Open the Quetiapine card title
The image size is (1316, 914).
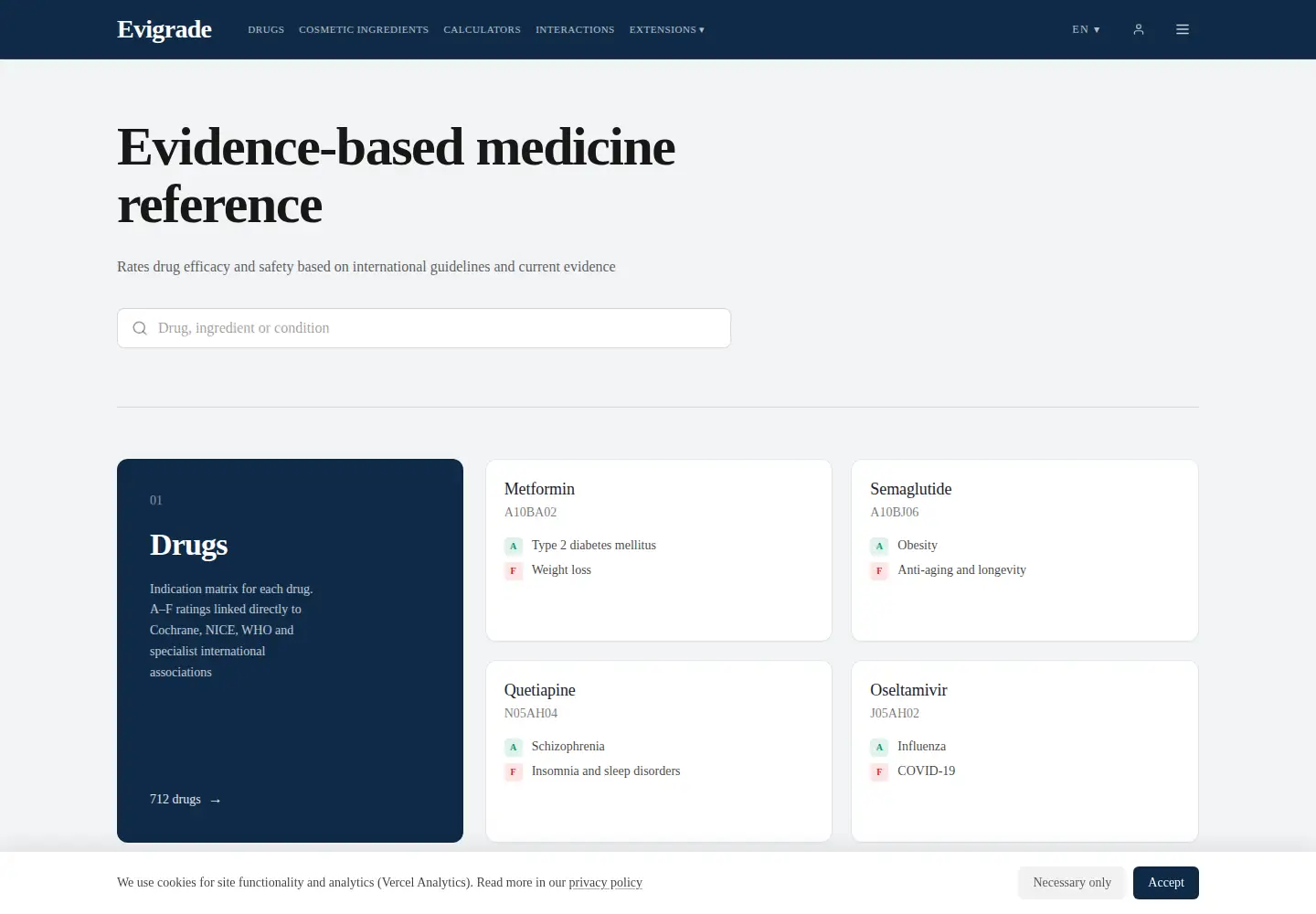point(540,690)
